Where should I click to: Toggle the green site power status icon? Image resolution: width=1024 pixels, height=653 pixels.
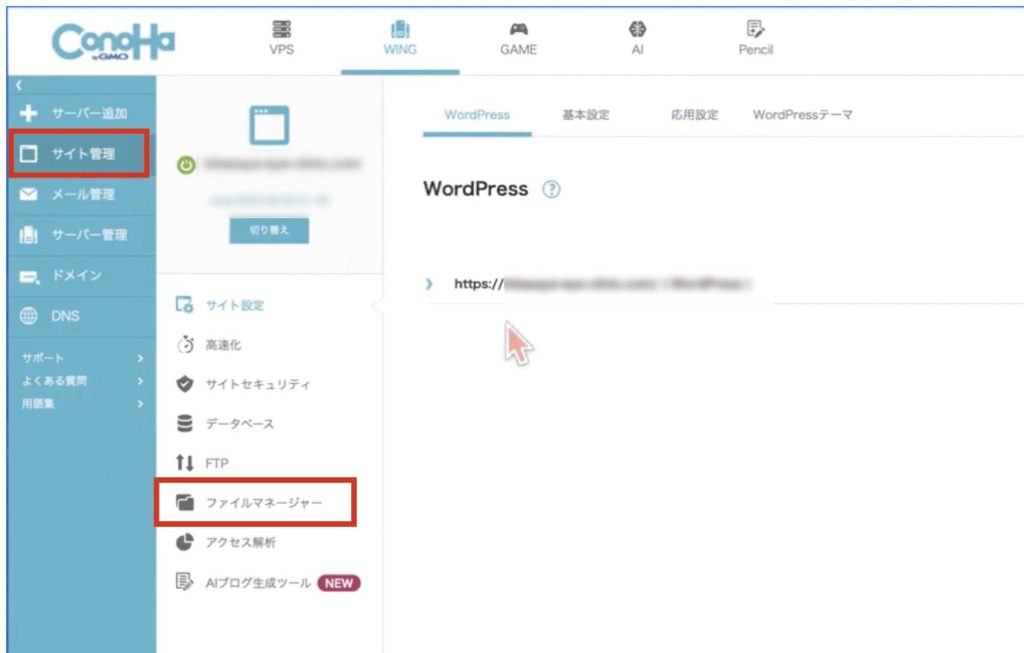tap(185, 165)
